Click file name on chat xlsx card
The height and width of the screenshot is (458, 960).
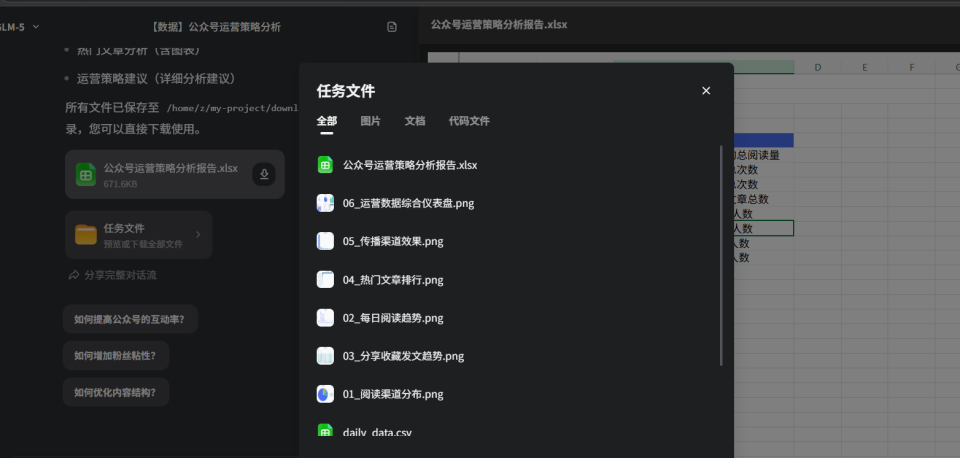[171, 168]
